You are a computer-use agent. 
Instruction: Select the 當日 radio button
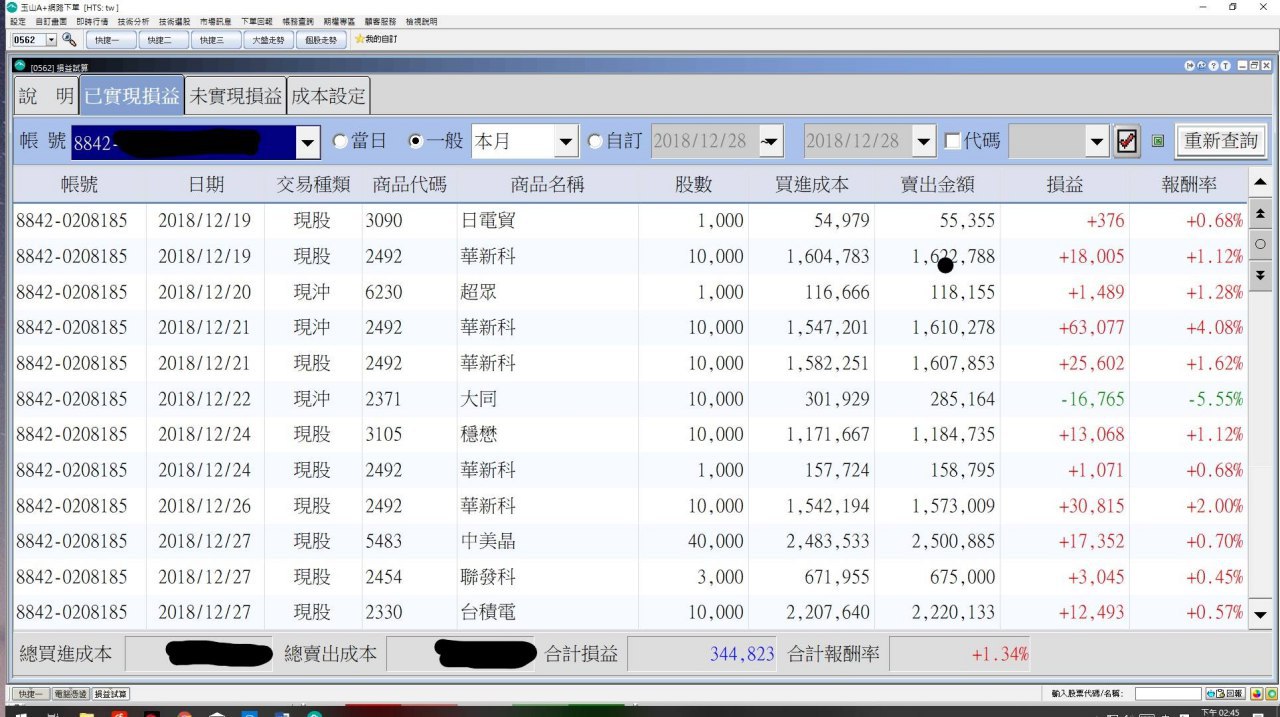pyautogui.click(x=340, y=141)
